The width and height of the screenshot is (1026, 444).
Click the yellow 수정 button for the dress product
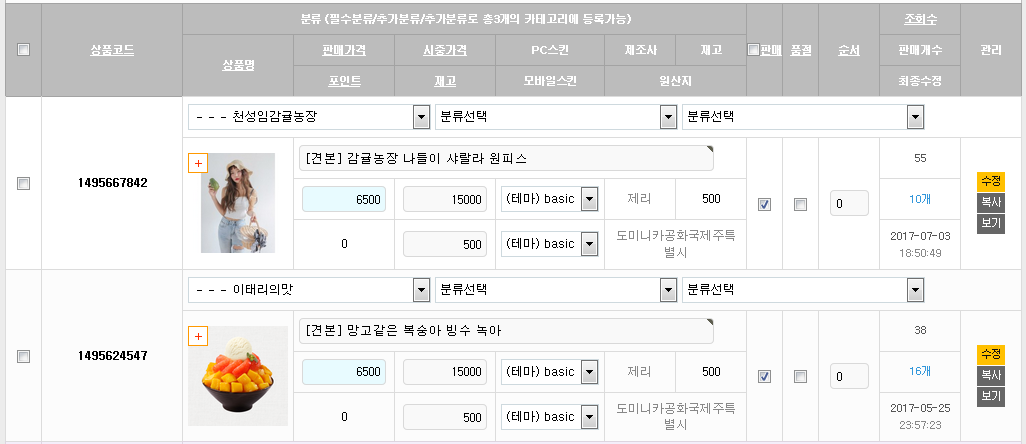990,181
